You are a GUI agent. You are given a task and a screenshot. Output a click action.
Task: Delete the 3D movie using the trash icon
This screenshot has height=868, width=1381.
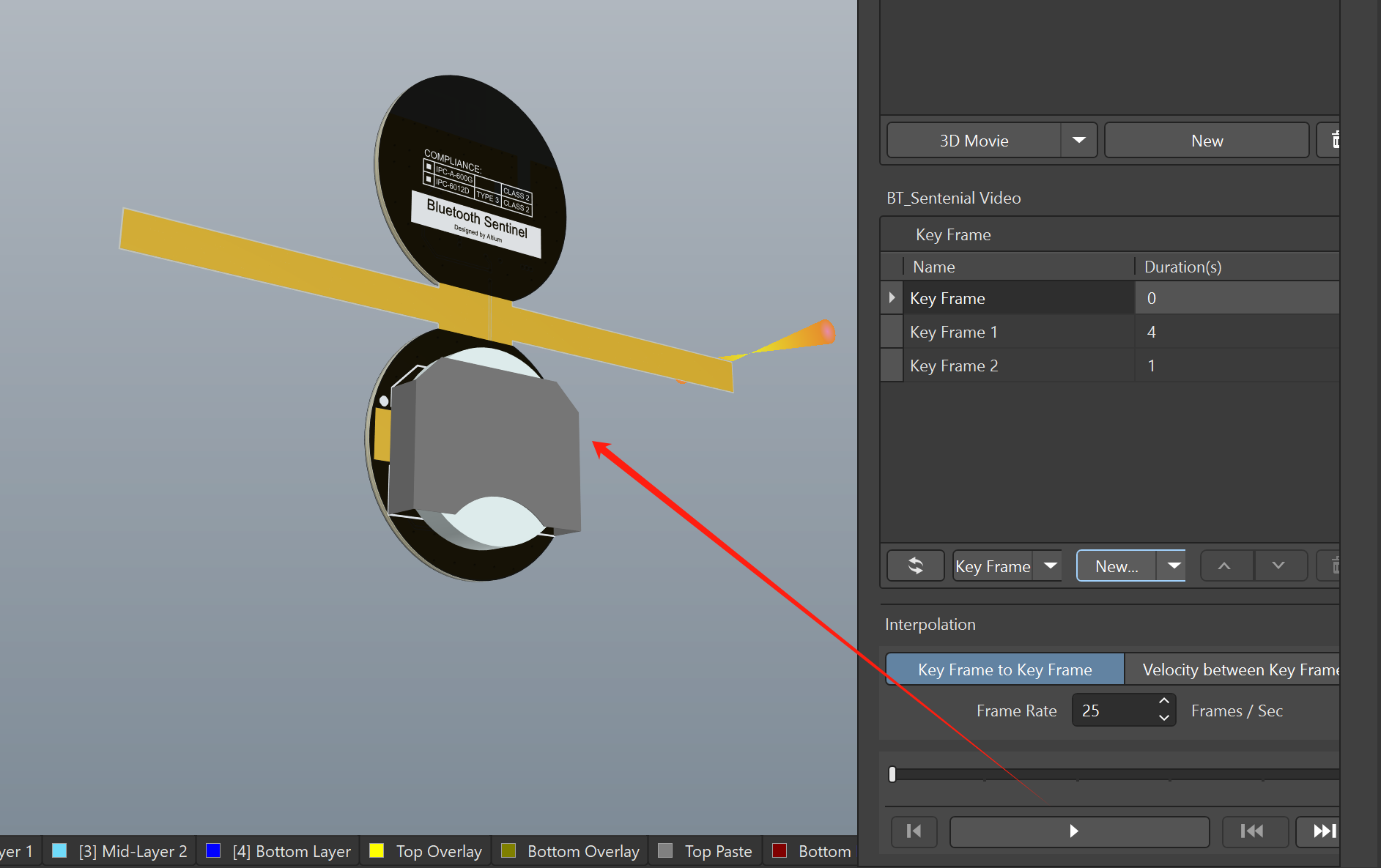1333,141
